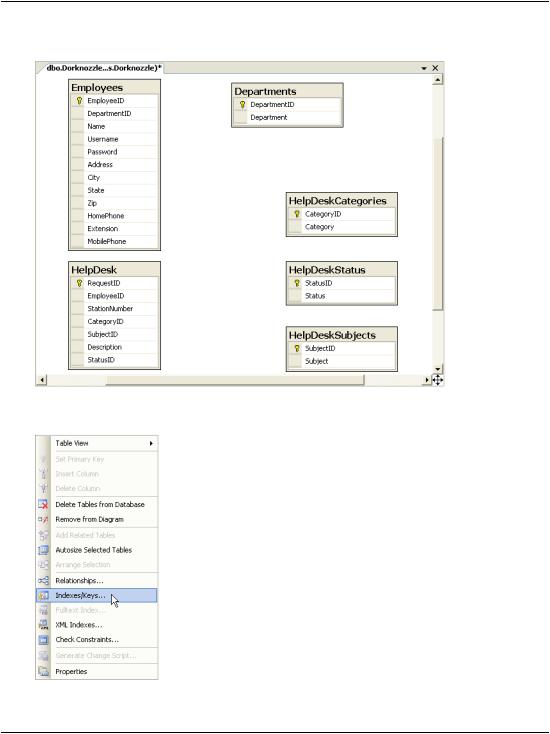This screenshot has height=734, width=550.
Task: Click the Relationships menu icon
Action: (43, 581)
